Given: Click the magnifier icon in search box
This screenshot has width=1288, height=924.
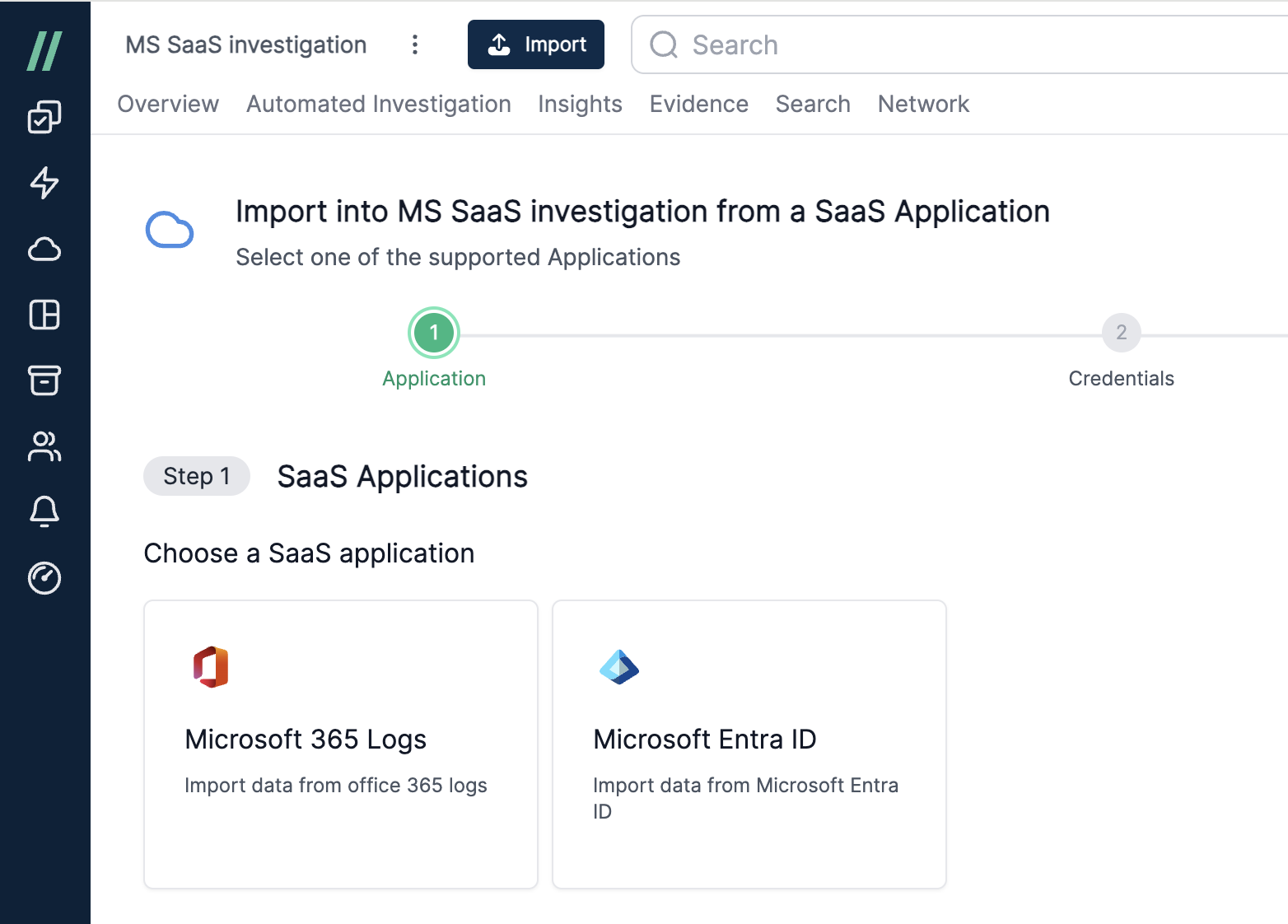Looking at the screenshot, I should pos(664,44).
